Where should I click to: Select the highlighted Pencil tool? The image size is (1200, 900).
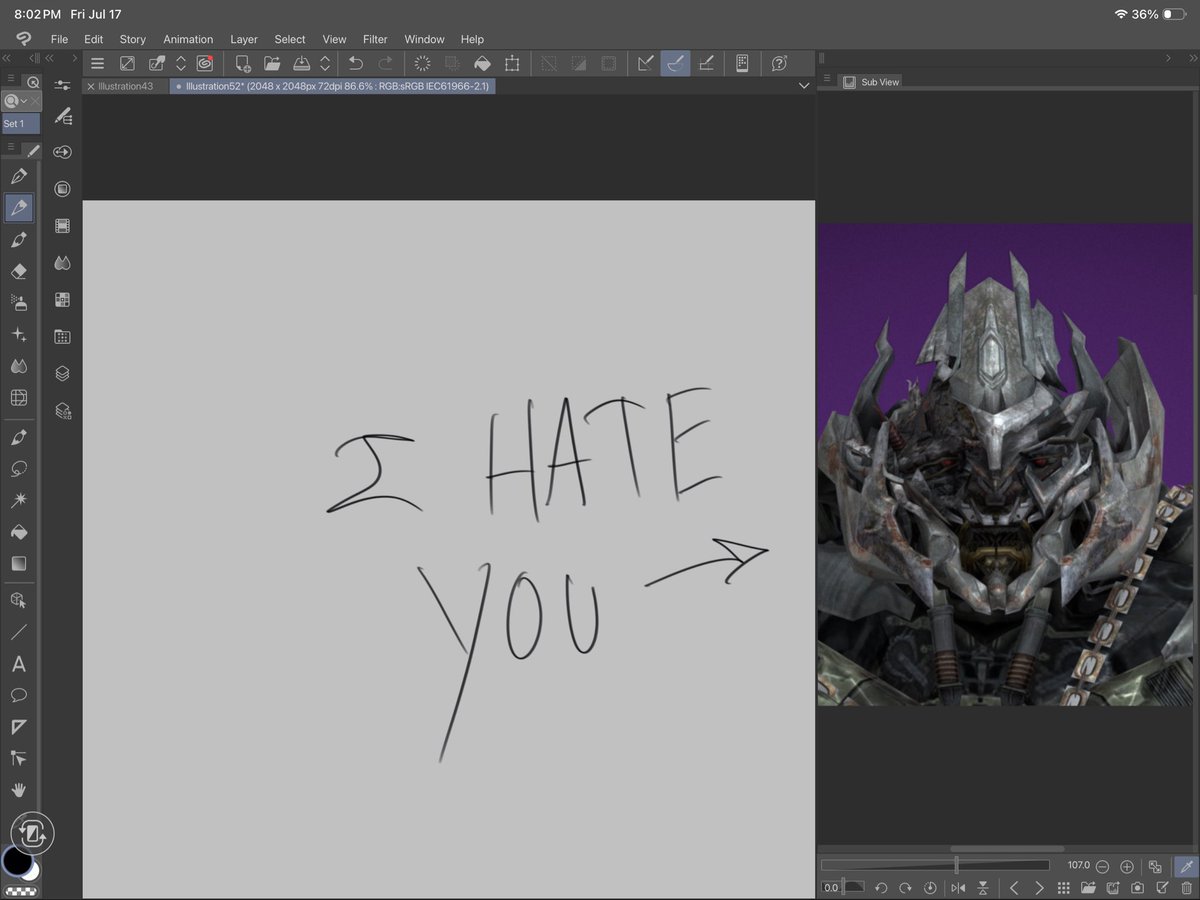pyautogui.click(x=18, y=208)
